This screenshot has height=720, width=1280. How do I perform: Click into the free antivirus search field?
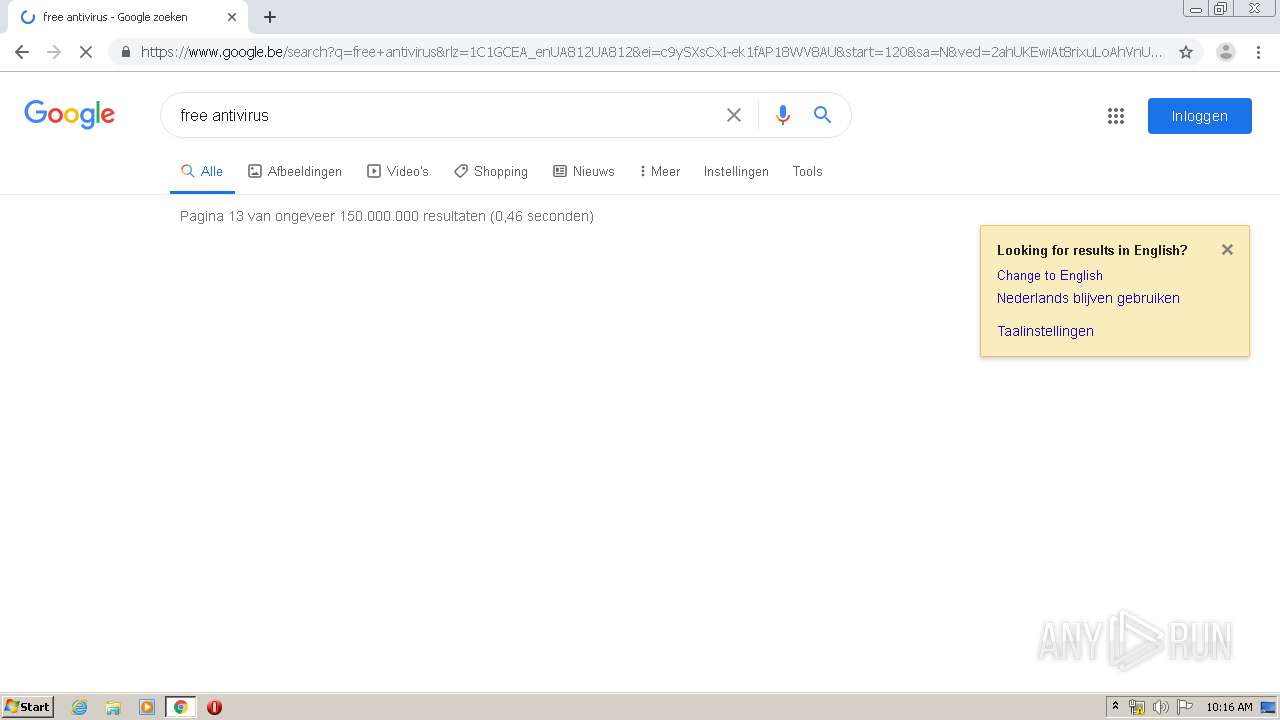[445, 115]
